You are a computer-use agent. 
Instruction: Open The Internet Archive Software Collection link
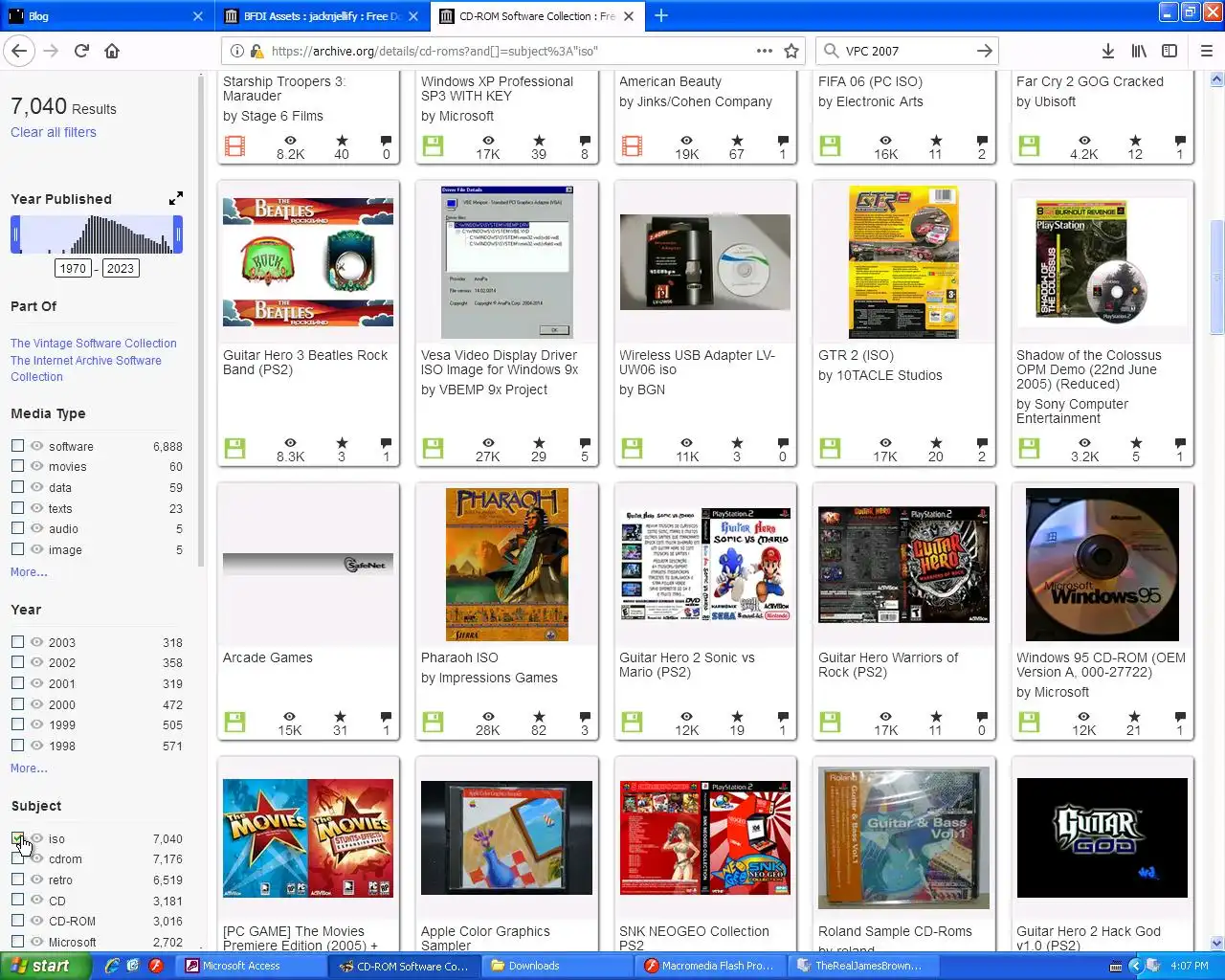(86, 368)
